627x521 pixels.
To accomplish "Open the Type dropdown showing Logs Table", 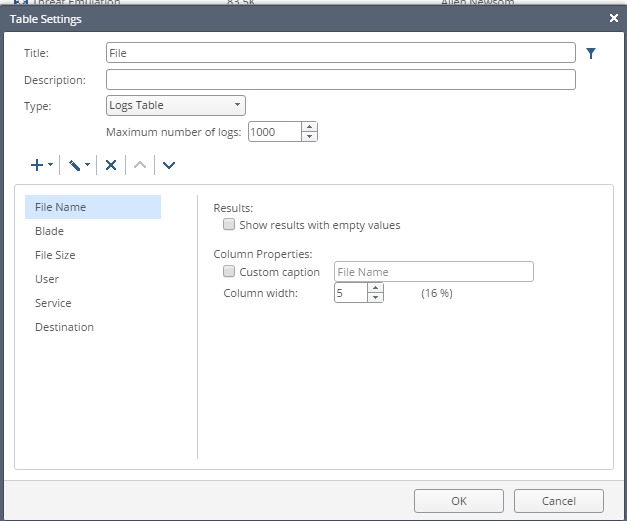I will (x=176, y=105).
